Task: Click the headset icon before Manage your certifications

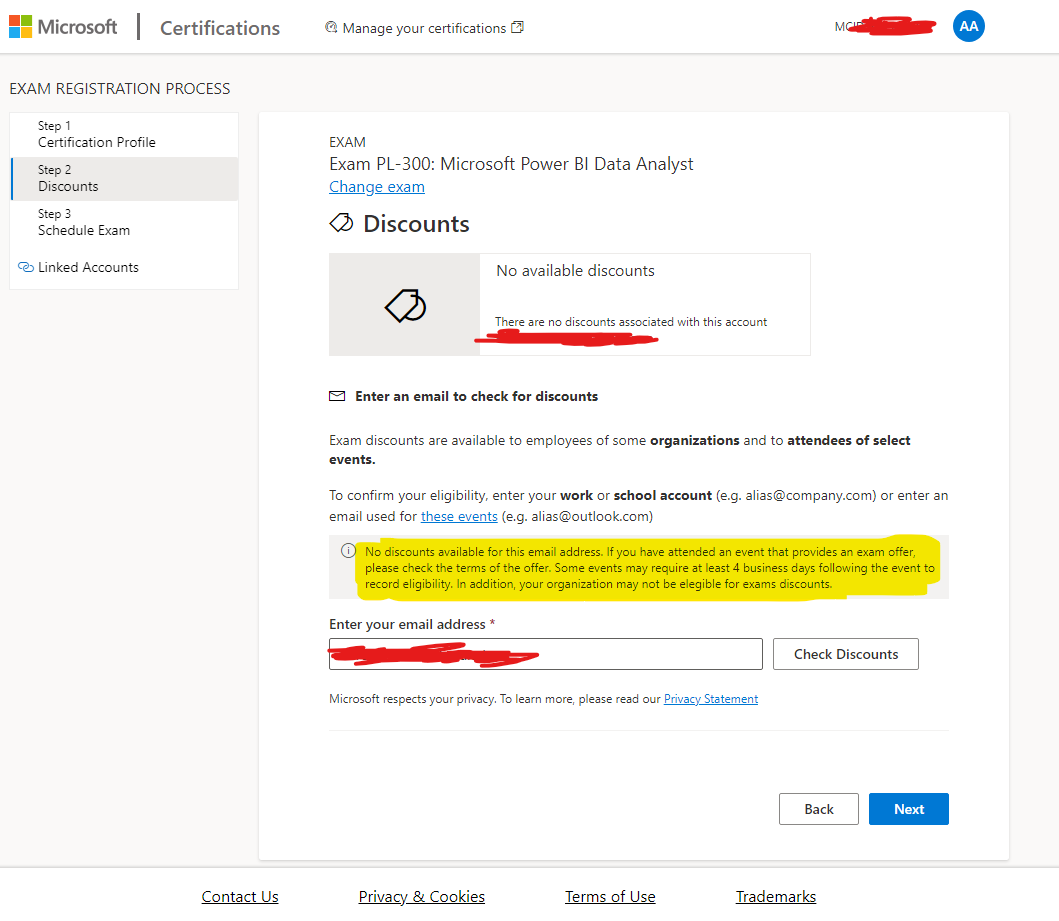Action: click(331, 27)
